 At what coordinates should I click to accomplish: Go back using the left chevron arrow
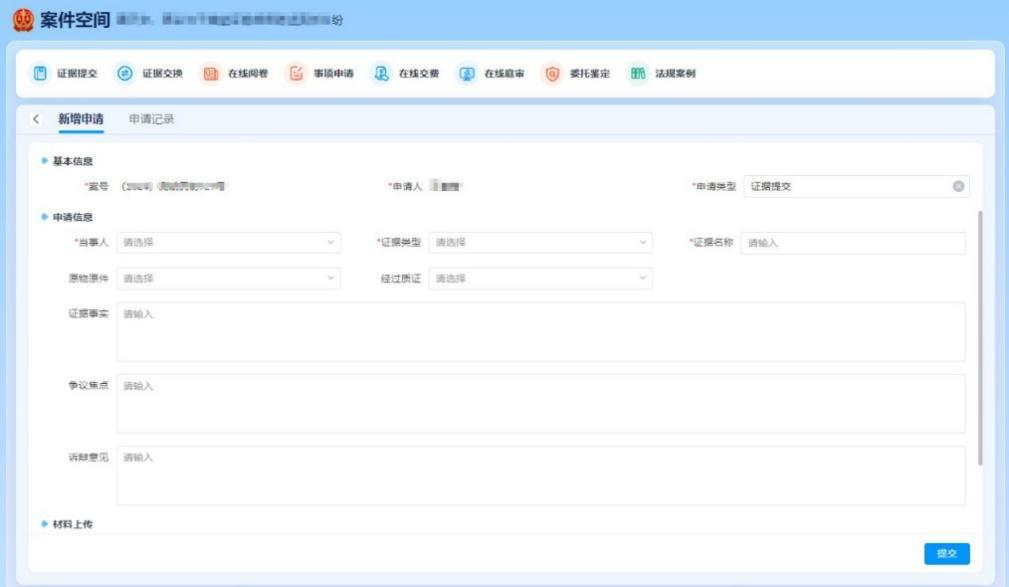37,119
